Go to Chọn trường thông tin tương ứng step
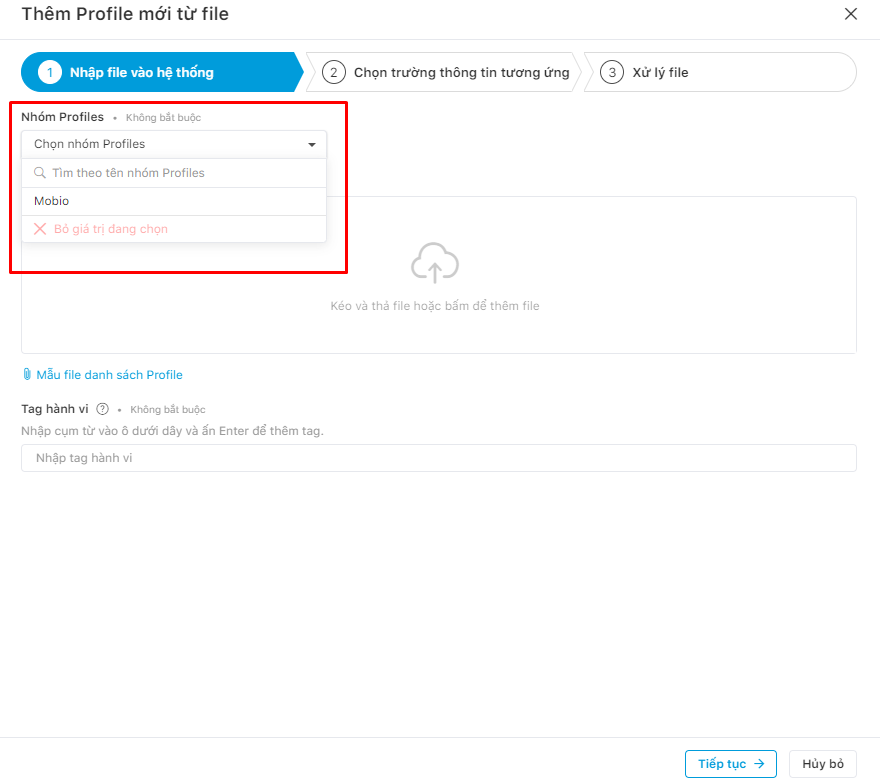The height and width of the screenshot is (784, 880). pyautogui.click(x=443, y=72)
